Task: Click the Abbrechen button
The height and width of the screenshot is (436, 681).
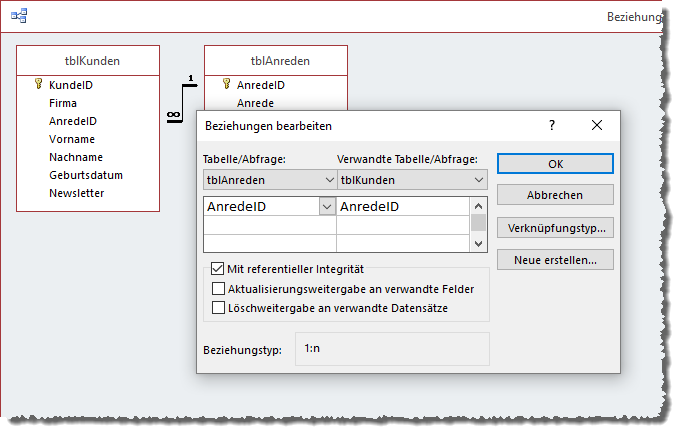Action: pos(555,195)
